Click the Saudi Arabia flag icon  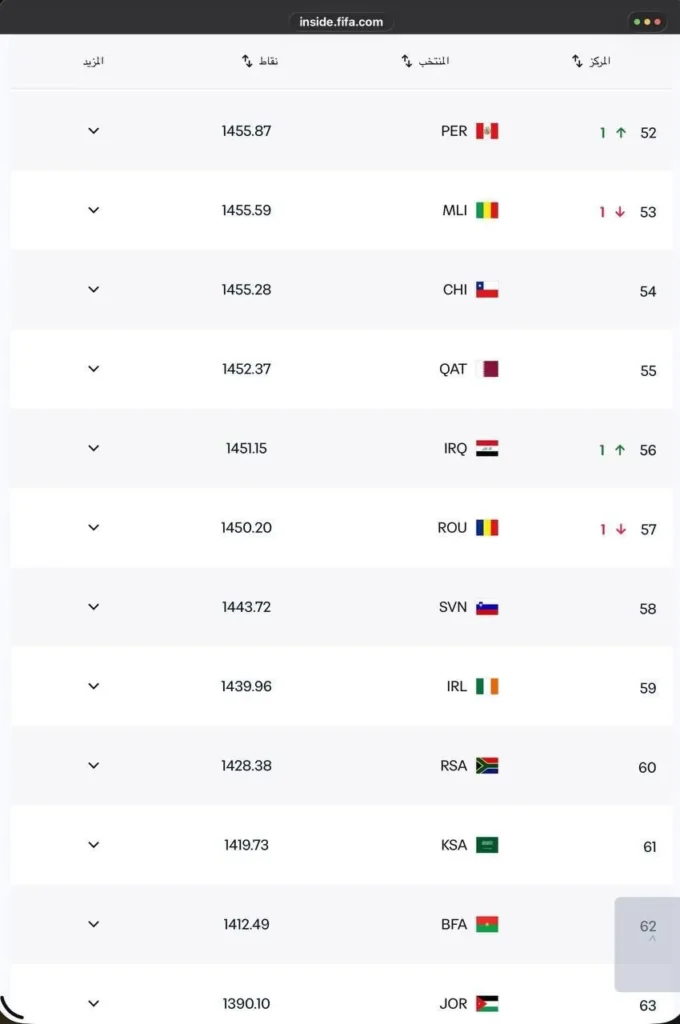click(x=487, y=845)
